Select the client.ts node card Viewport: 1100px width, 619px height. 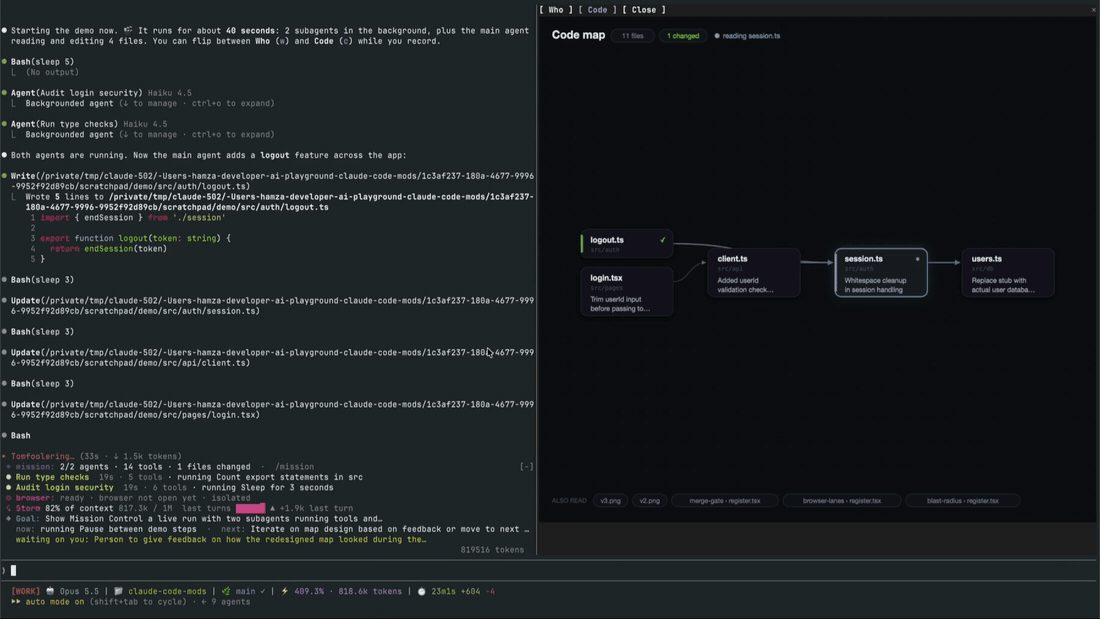pos(753,273)
